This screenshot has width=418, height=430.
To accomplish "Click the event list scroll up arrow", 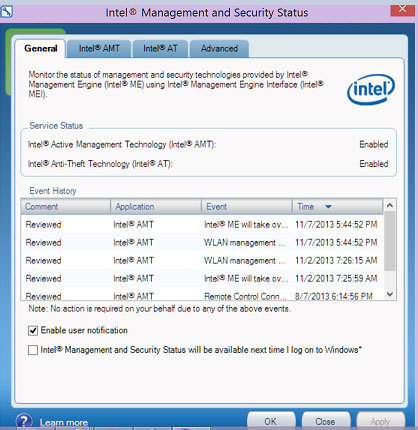I will 390,205.
